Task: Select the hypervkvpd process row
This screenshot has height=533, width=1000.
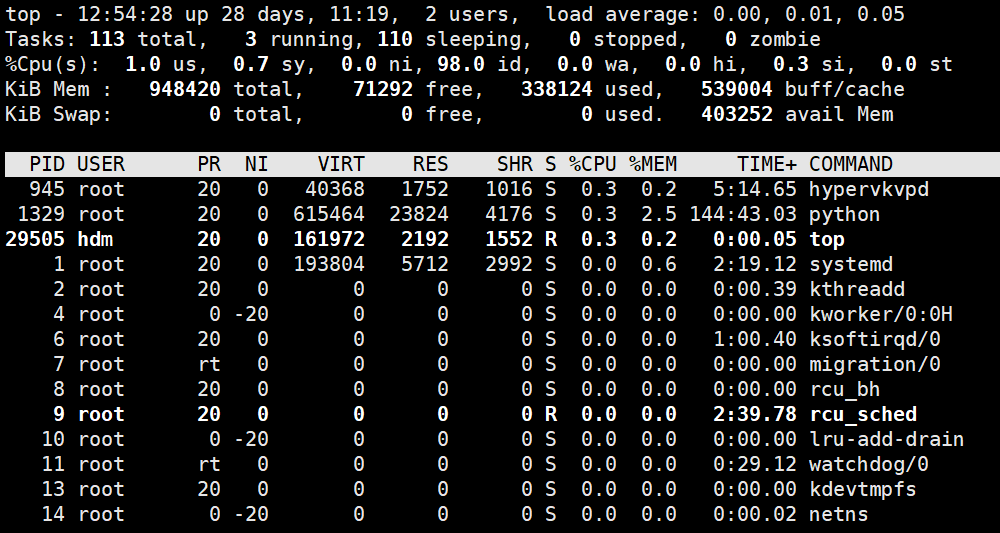Action: 500,189
